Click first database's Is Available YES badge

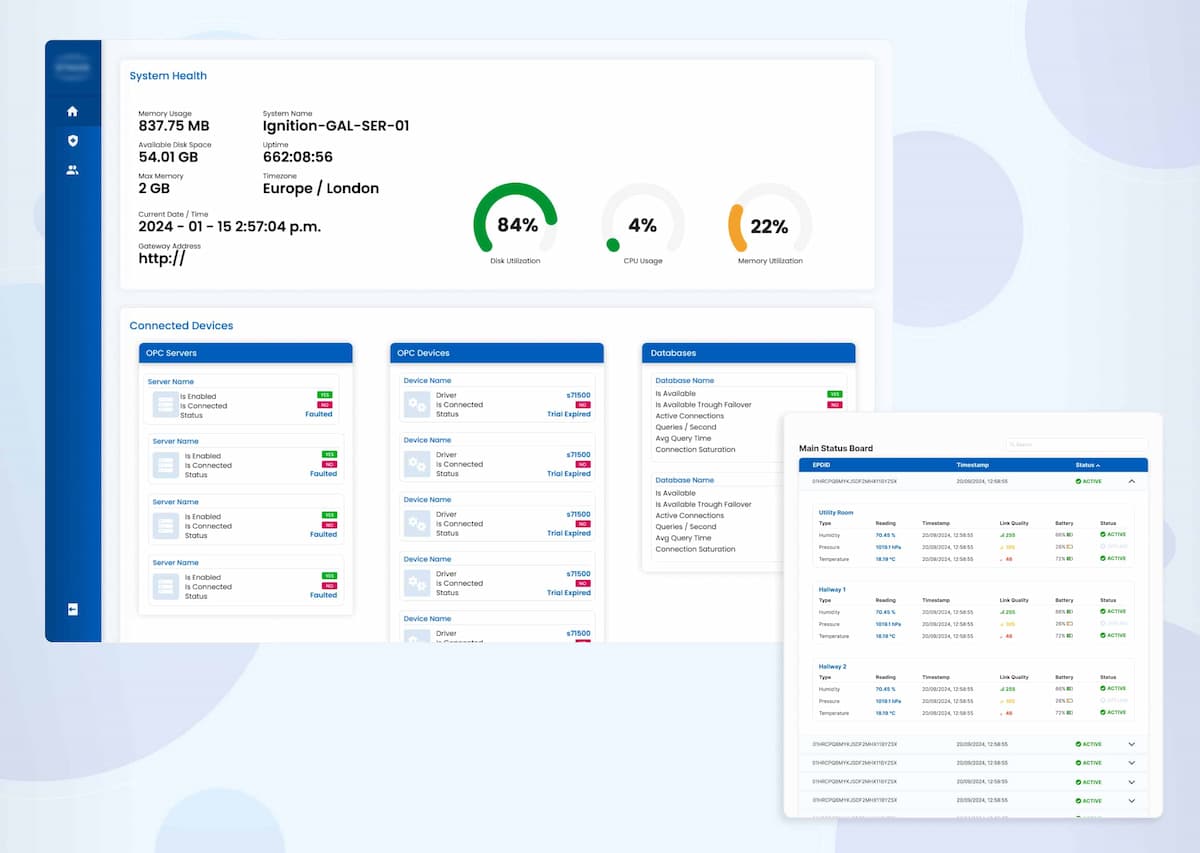click(834, 394)
